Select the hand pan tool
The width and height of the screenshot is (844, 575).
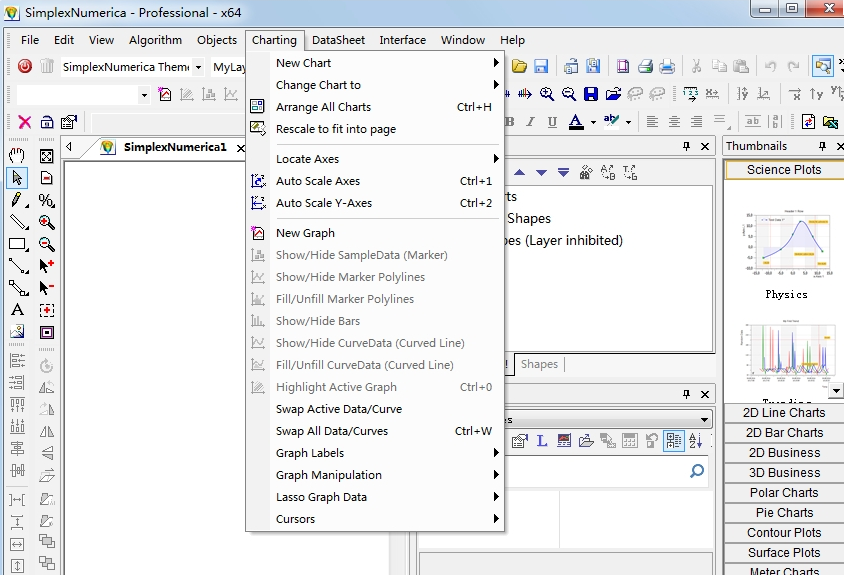(17, 156)
